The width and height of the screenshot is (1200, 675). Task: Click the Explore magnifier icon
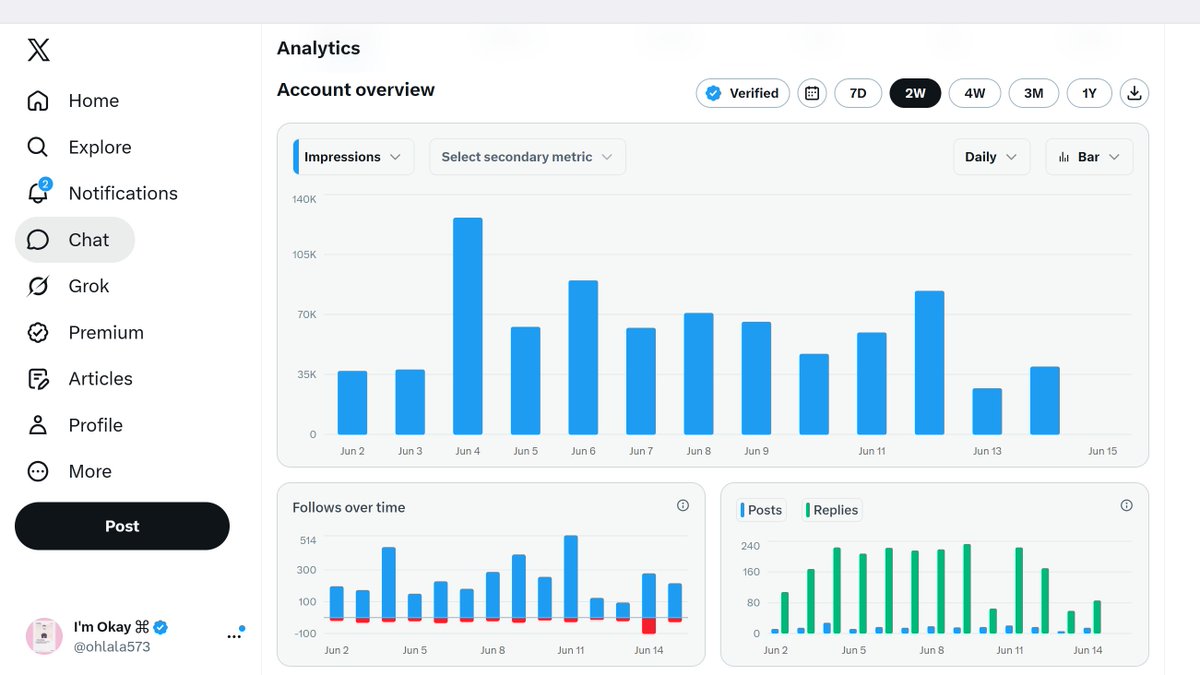(x=38, y=147)
